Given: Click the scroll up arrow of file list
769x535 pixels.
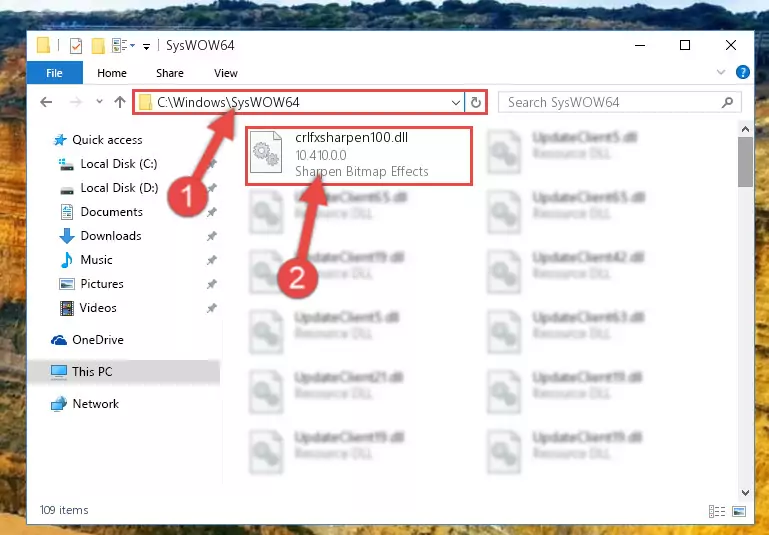Looking at the screenshot, I should (x=745, y=129).
